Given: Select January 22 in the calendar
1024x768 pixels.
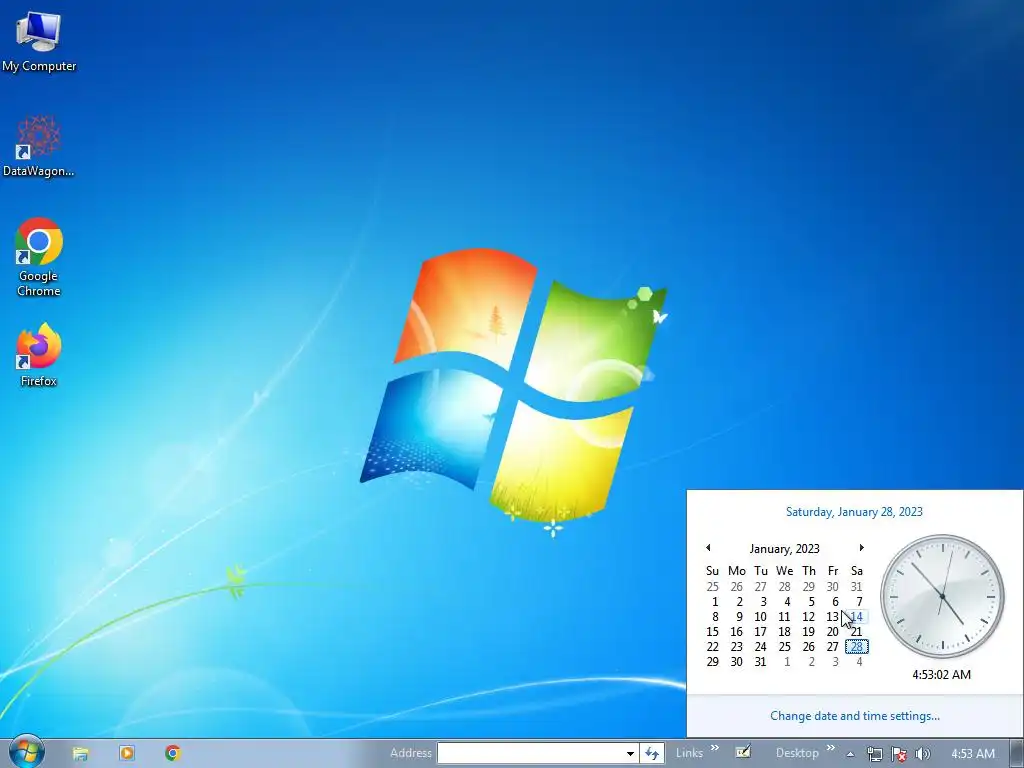Looking at the screenshot, I should (x=712, y=647).
